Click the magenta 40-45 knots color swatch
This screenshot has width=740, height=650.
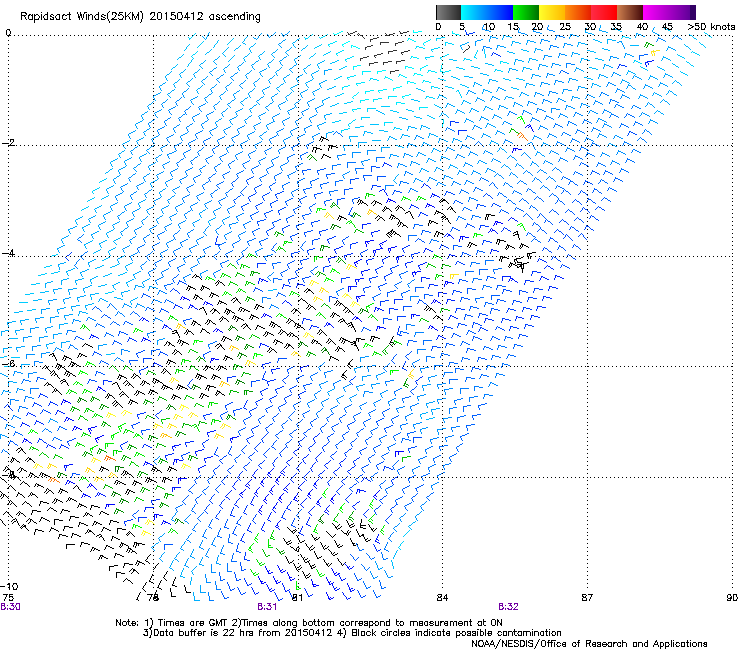(656, 12)
